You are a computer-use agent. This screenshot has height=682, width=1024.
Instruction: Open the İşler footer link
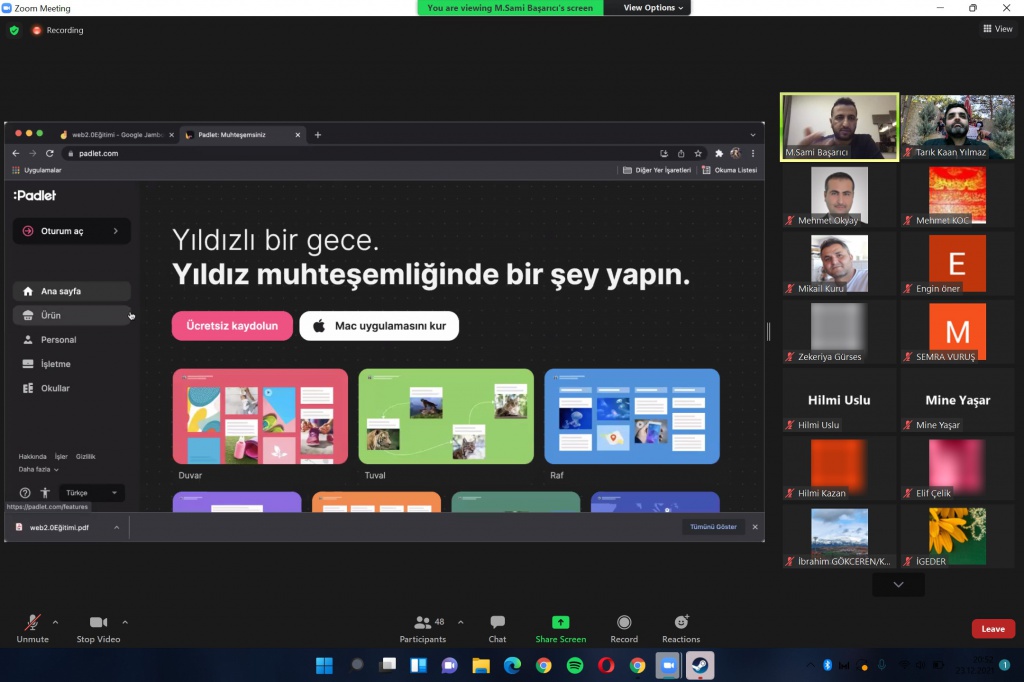(x=61, y=457)
